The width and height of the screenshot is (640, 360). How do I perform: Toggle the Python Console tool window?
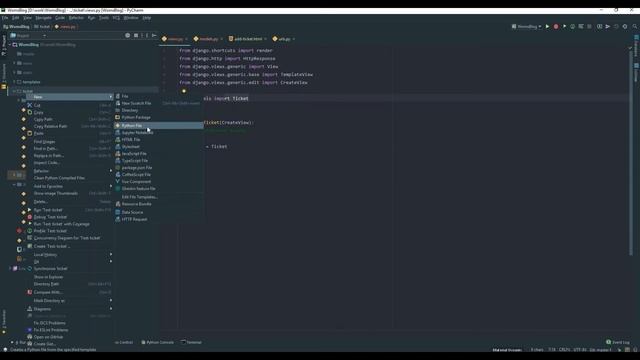point(158,342)
